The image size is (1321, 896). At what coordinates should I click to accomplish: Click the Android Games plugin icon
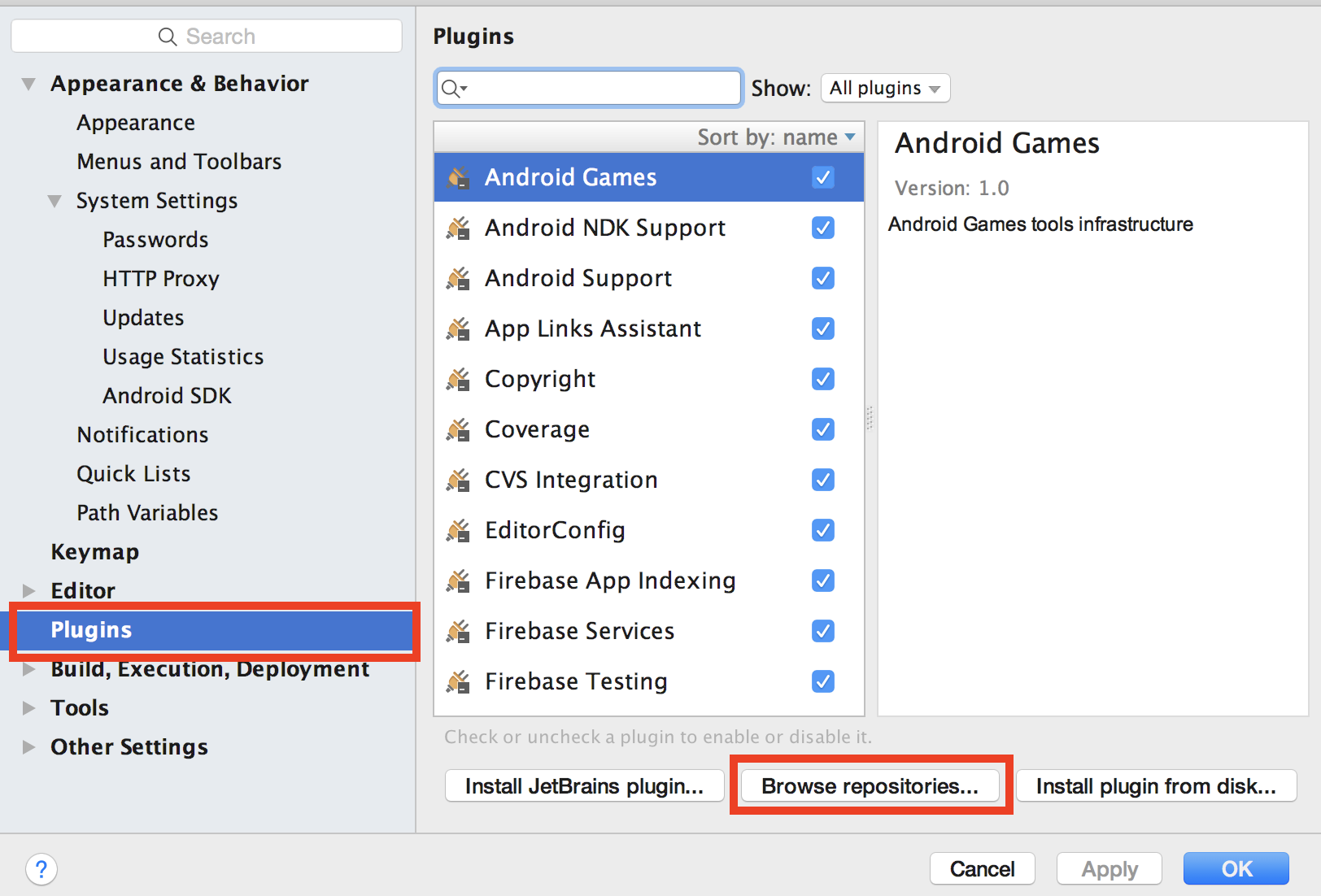coord(459,177)
